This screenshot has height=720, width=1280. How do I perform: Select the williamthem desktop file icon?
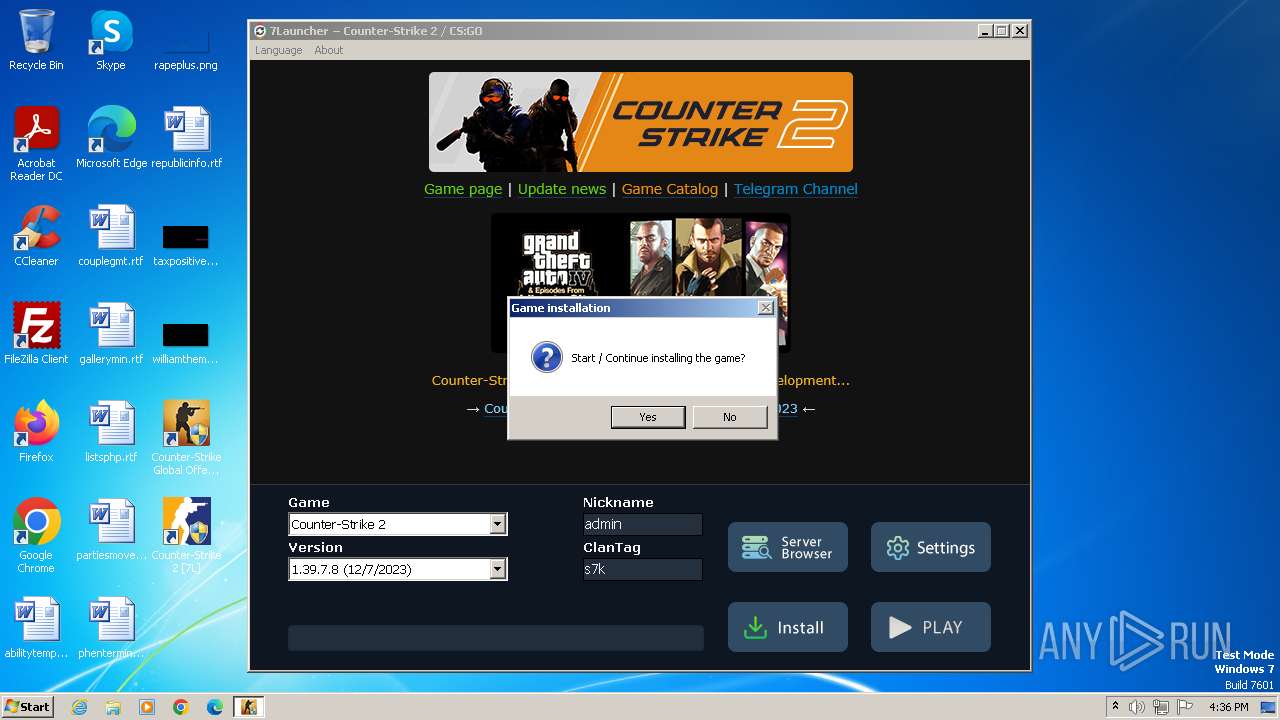tap(186, 341)
